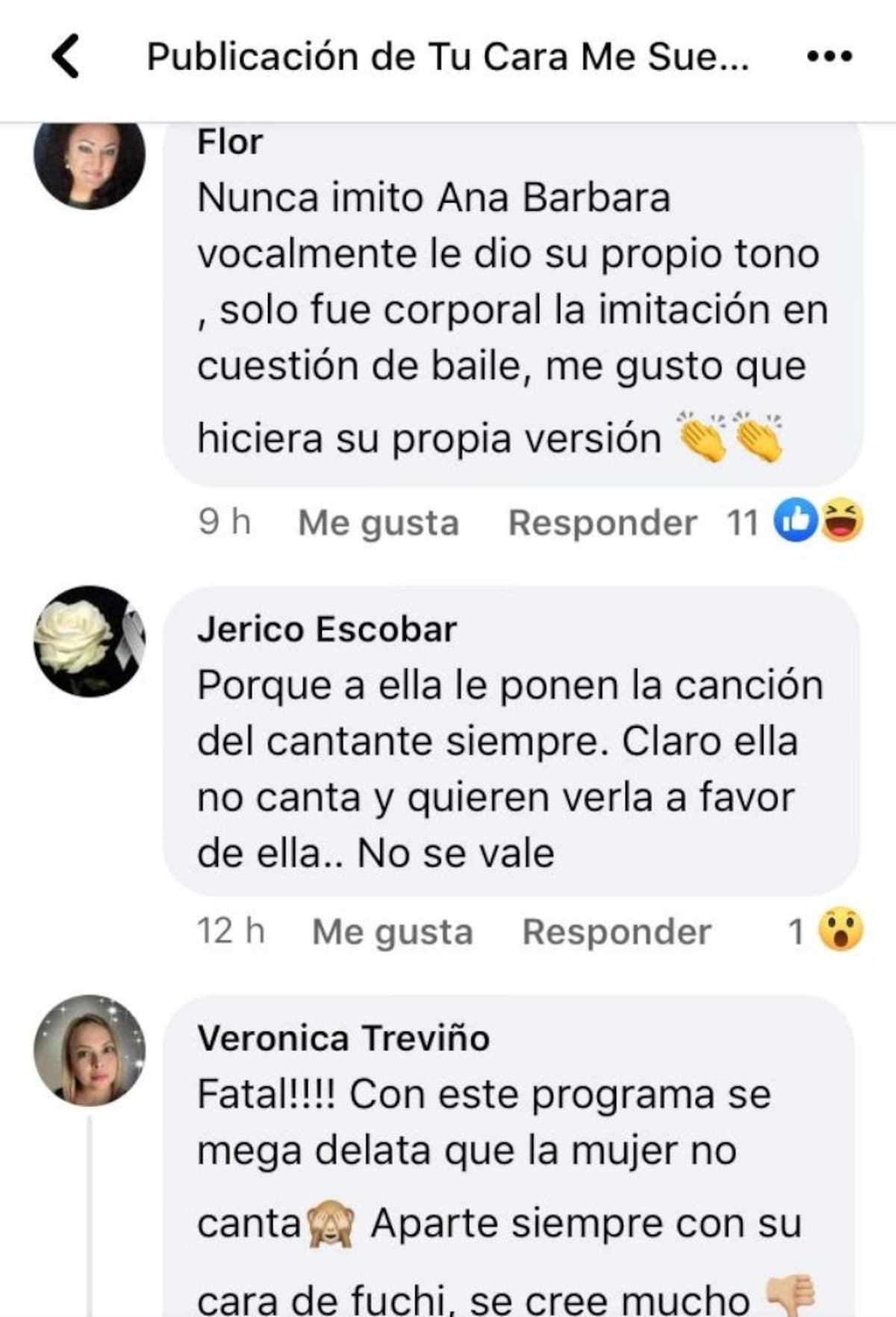The width and height of the screenshot is (896, 1317).
Task: Open Veronica Treviño's name link
Action: (x=343, y=1038)
